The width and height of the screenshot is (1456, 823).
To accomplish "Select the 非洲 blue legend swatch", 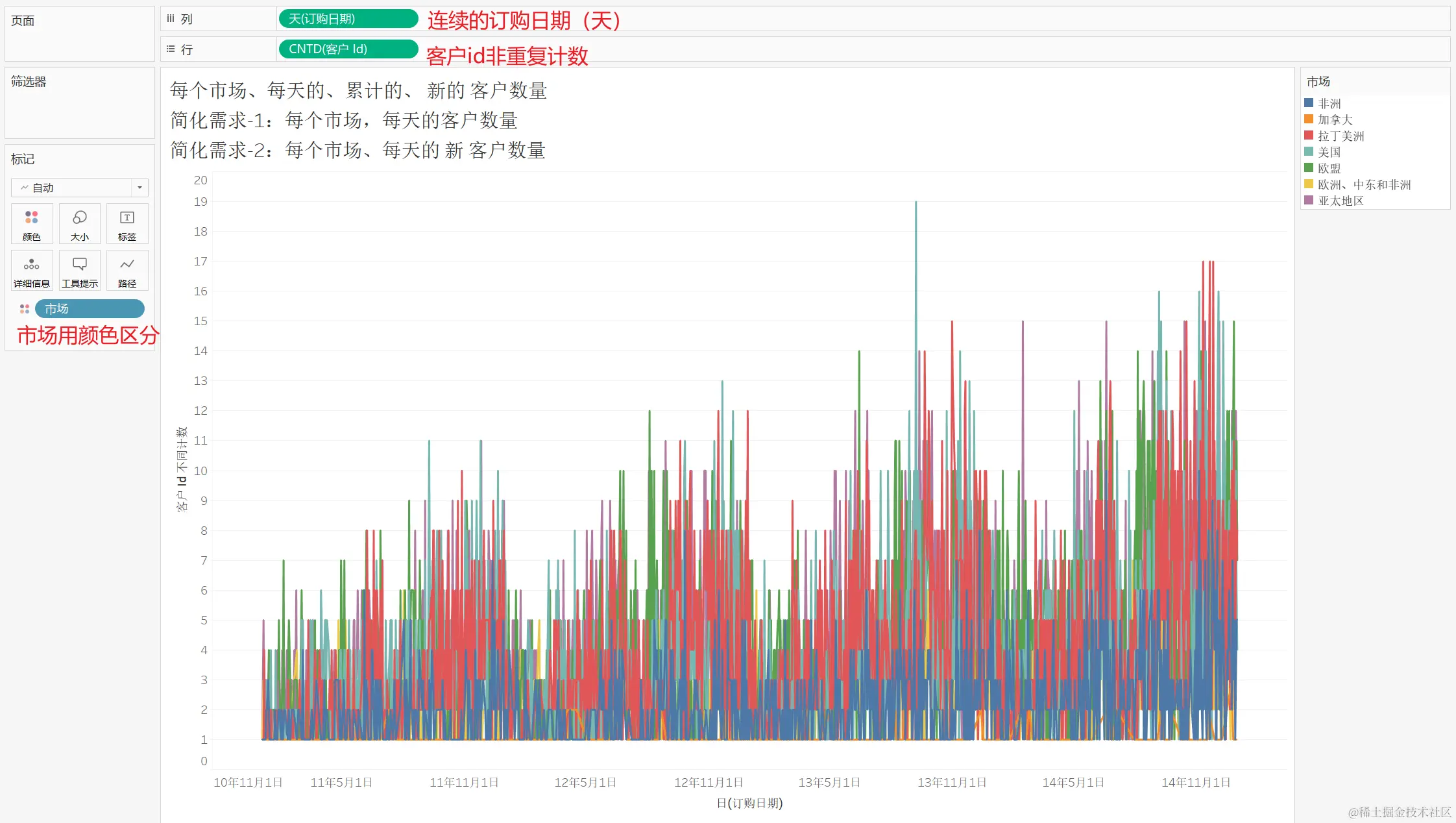I will tap(1309, 103).
